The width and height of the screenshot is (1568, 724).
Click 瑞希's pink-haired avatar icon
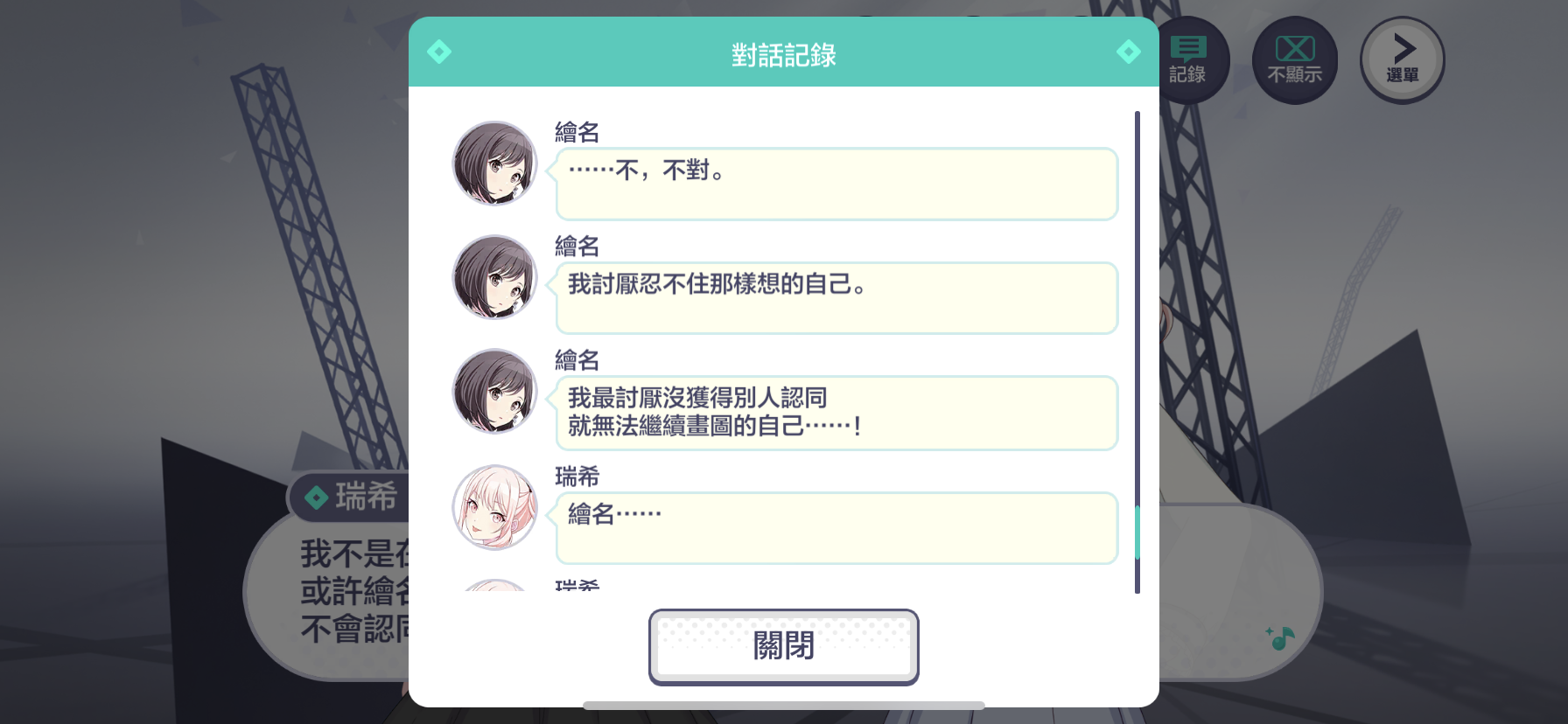click(x=494, y=507)
